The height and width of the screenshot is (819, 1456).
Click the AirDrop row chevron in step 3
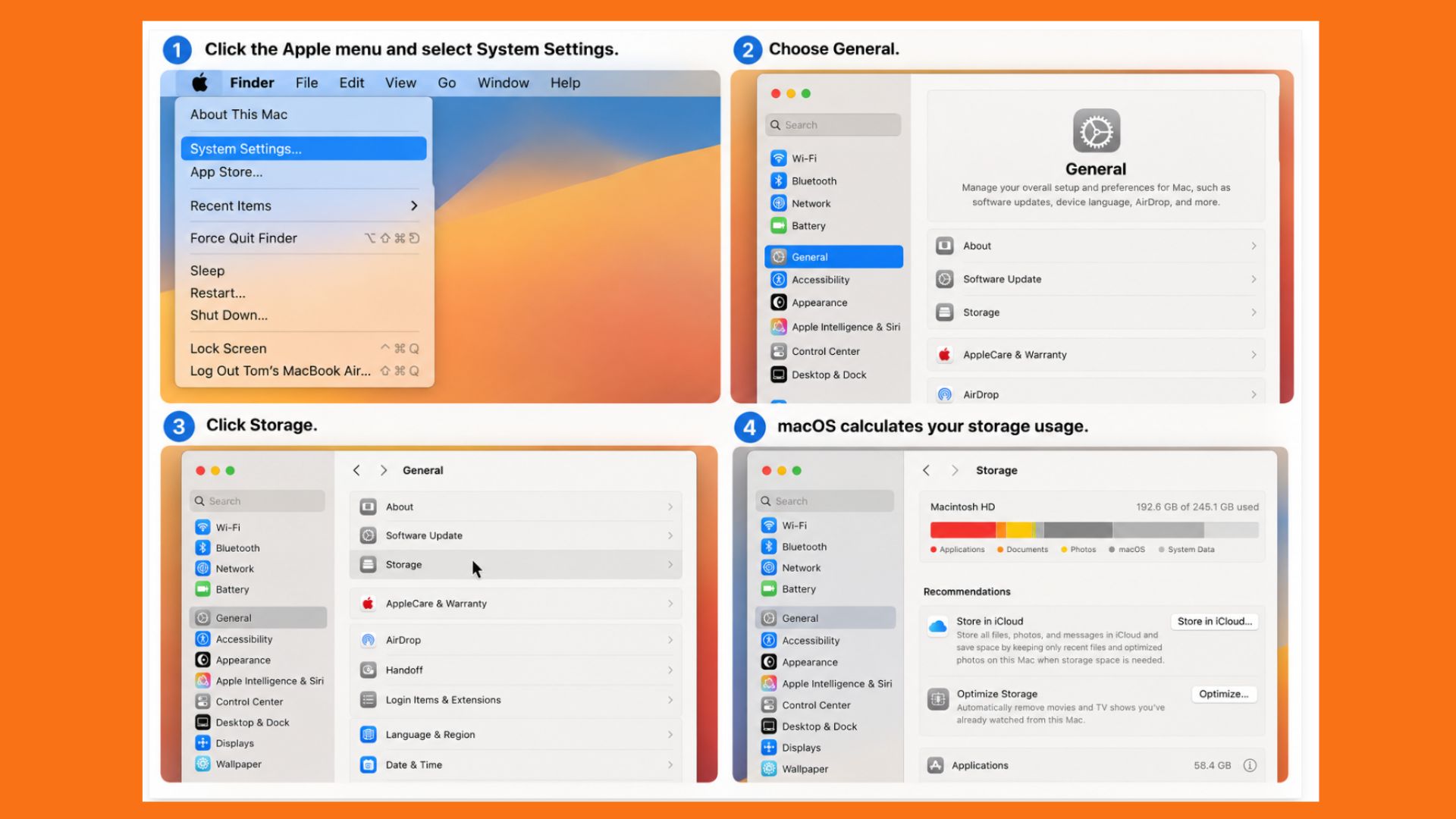point(670,640)
